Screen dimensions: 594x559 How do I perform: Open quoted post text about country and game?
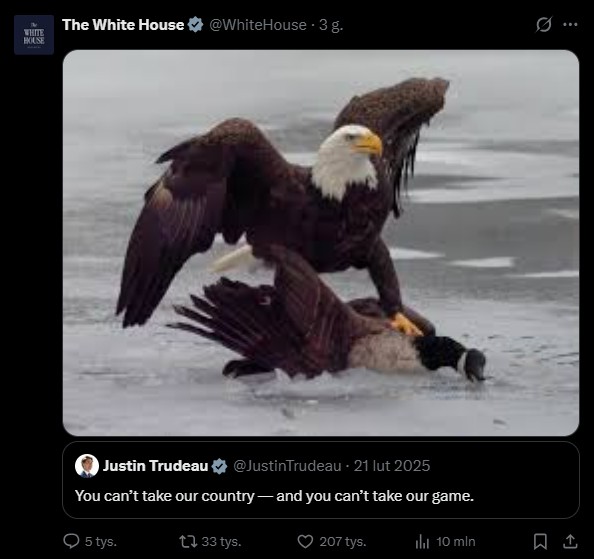point(274,496)
